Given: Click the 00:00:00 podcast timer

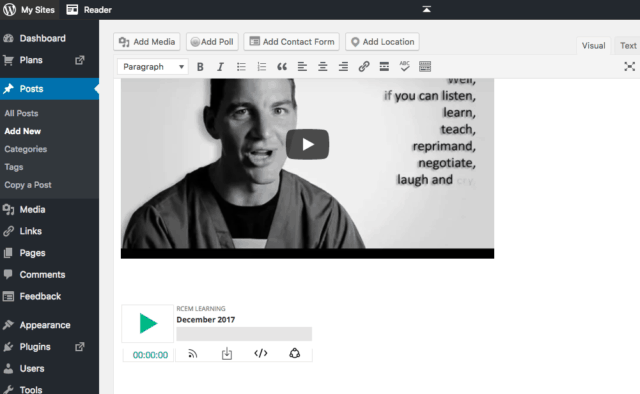Looking at the screenshot, I should [x=150, y=355].
